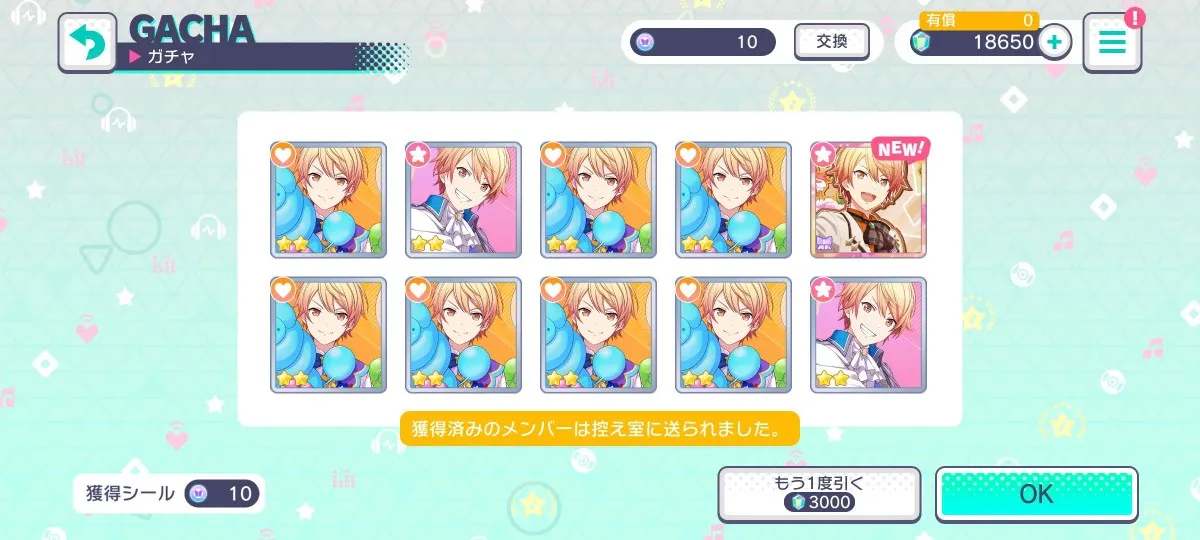
Task: Tap the star icon on second top card
Action: (419, 155)
